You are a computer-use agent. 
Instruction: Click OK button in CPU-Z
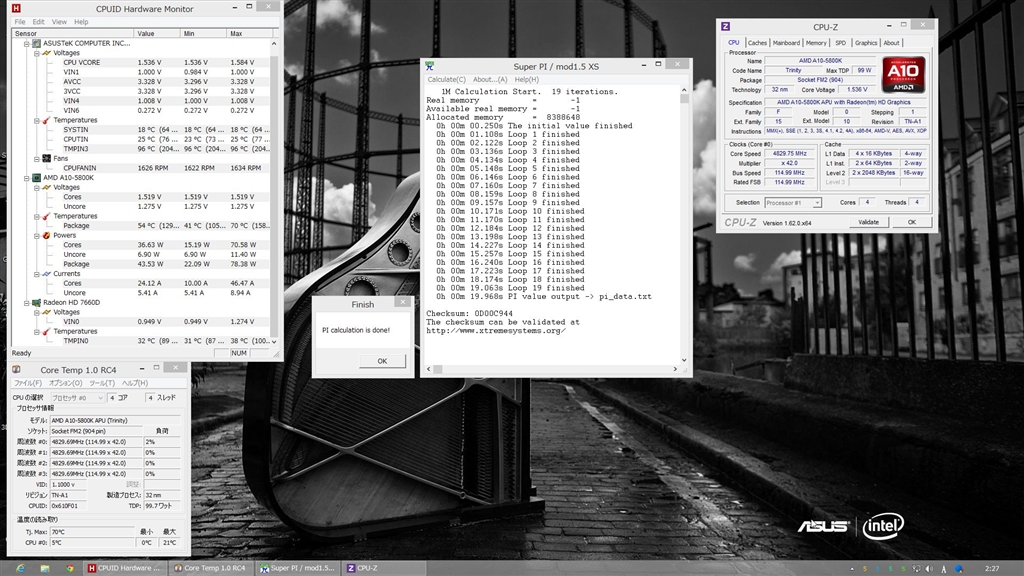pos(912,222)
